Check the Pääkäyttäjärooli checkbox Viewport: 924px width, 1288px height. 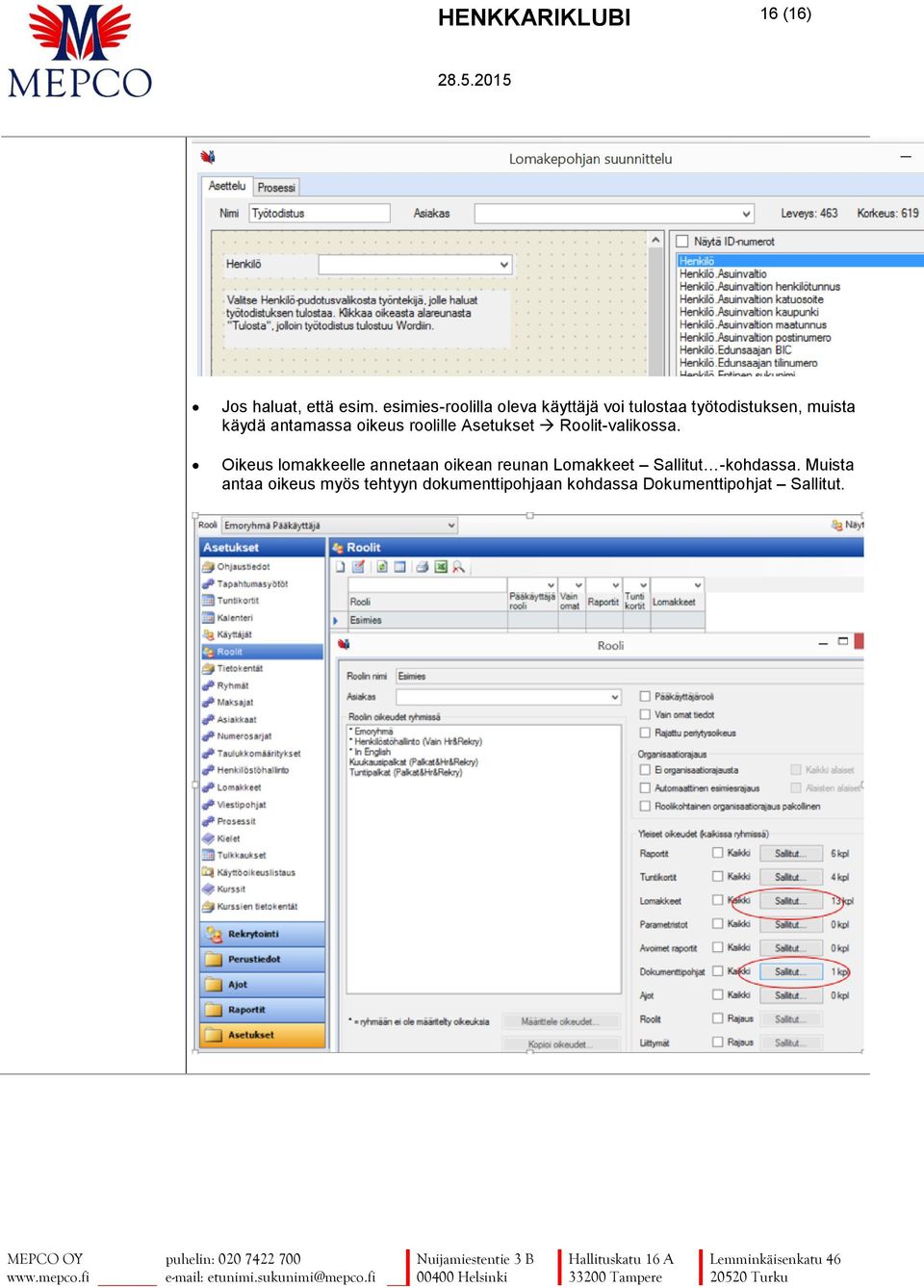tap(645, 696)
